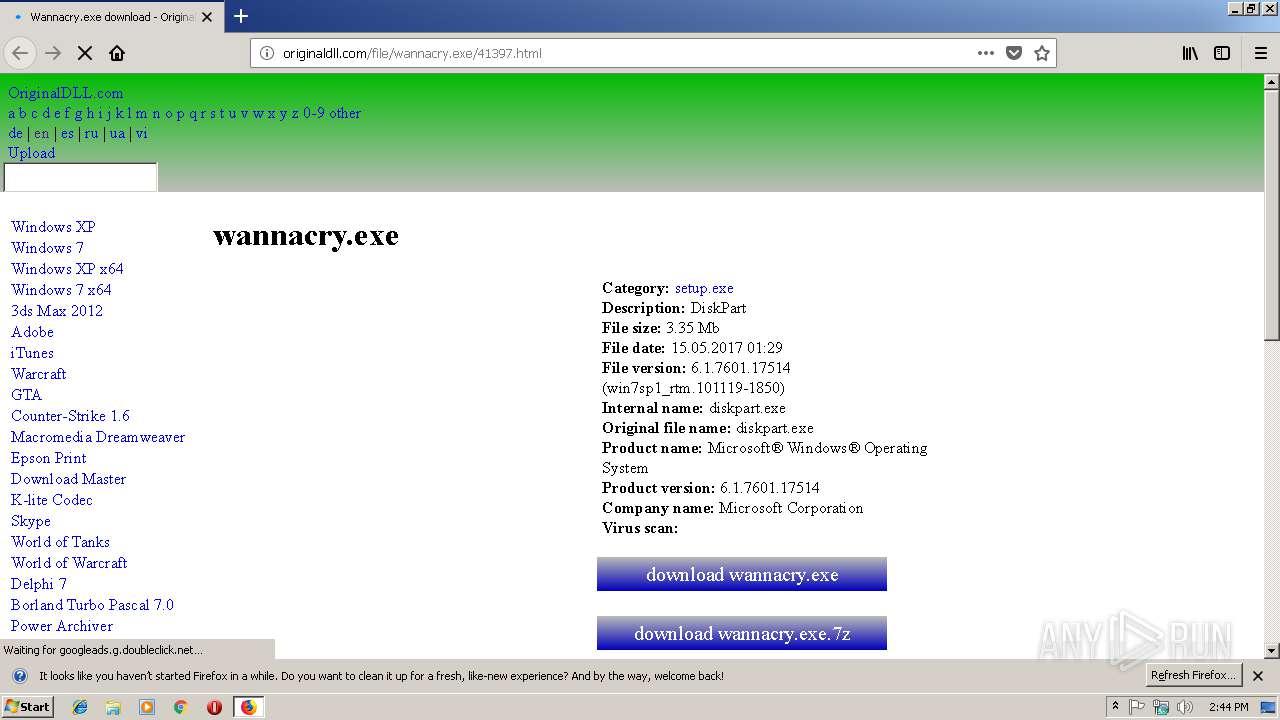Show hidden system tray icons arrow
Viewport: 1280px width, 720px height.
[1115, 706]
